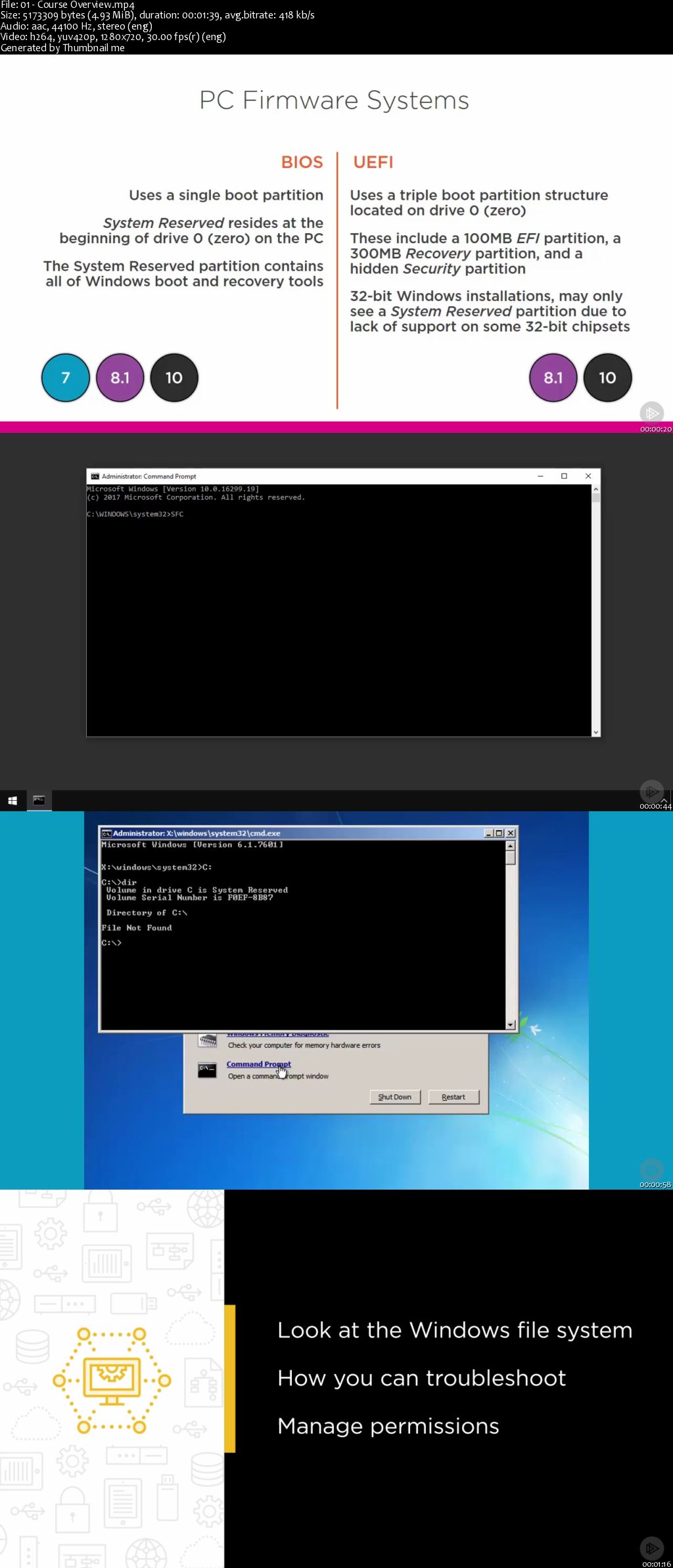Click the black 10 badge under UEFI
This screenshot has height=1568, width=673.
608,378
